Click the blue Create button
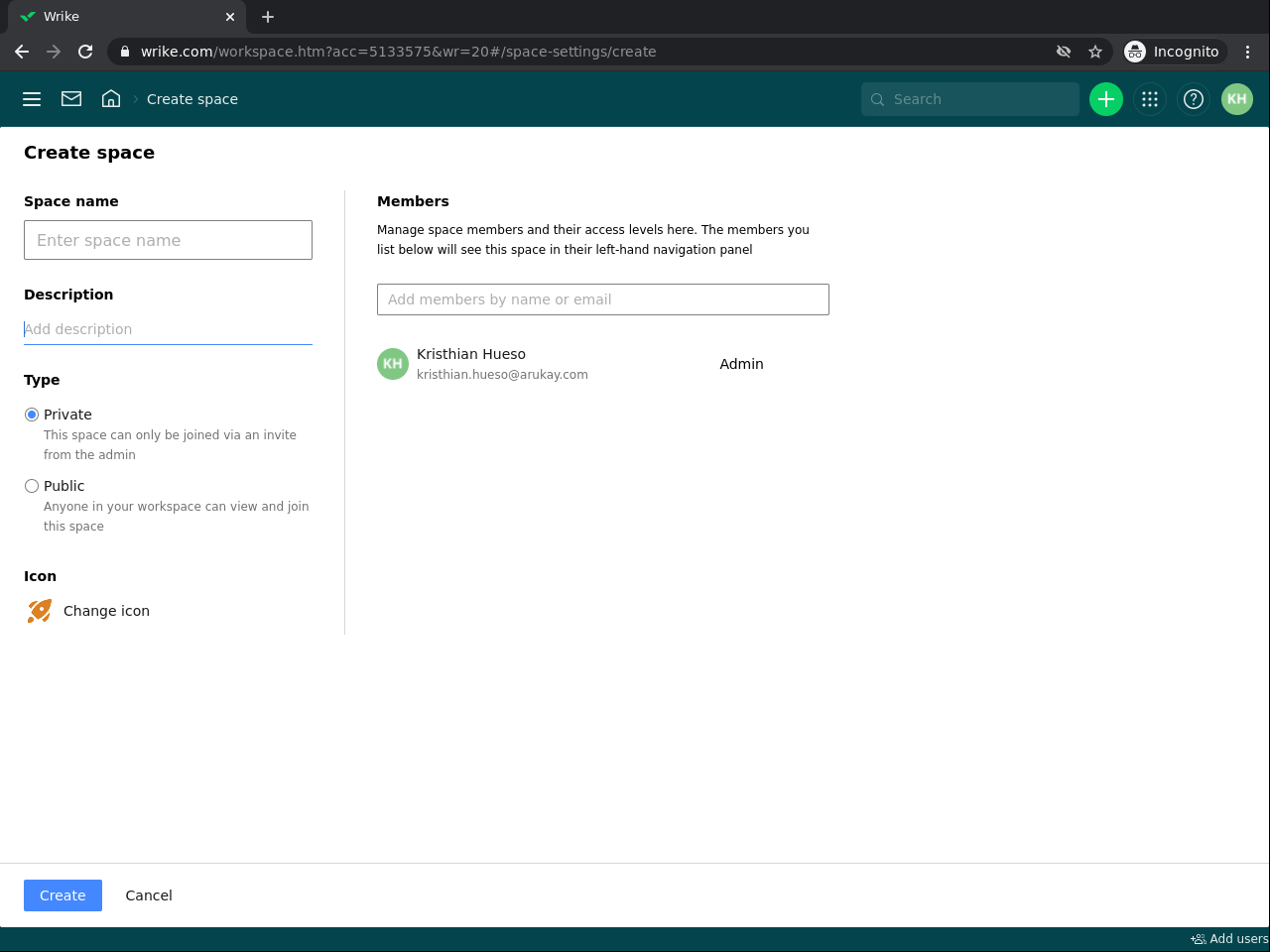Viewport: 1270px width, 952px height. pyautogui.click(x=63, y=895)
